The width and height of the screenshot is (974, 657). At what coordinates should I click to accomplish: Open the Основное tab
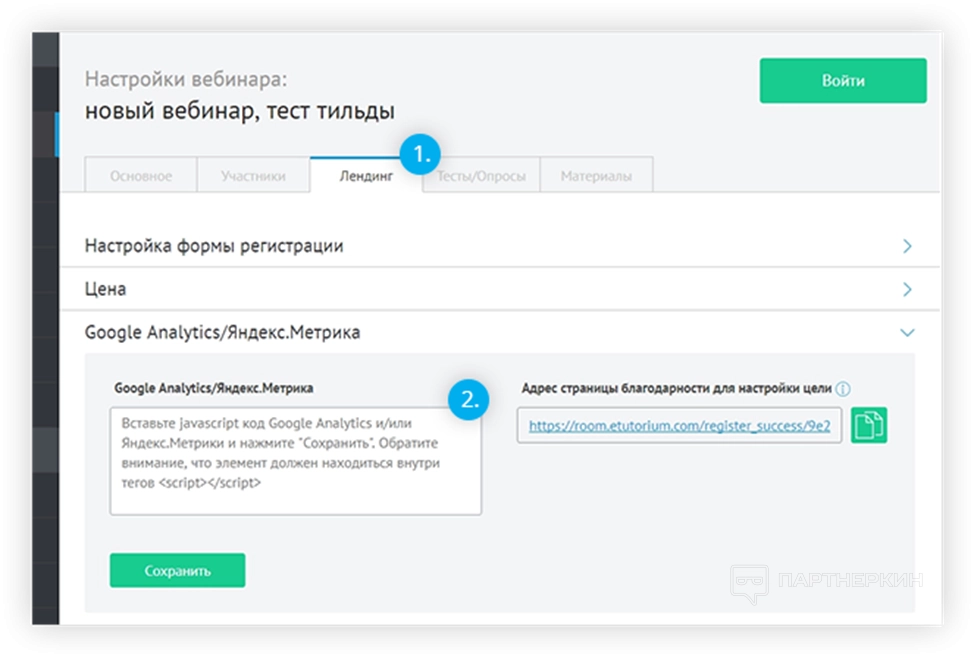[x=141, y=176]
